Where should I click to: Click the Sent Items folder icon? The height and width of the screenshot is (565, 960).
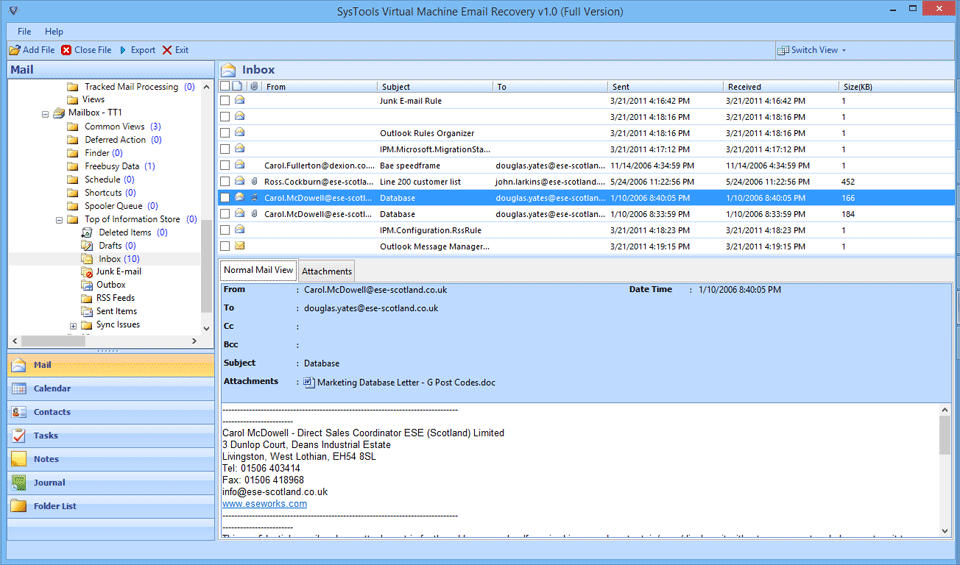pos(87,311)
